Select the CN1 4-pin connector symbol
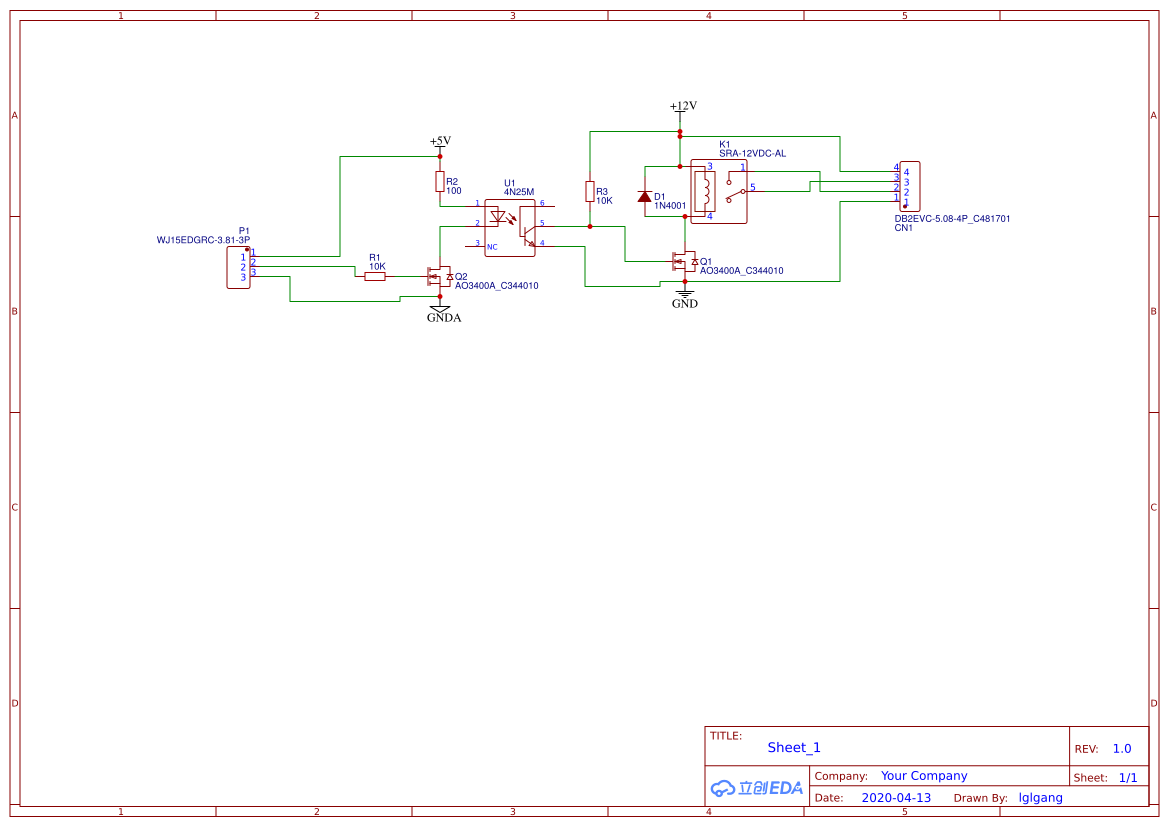 (910, 186)
